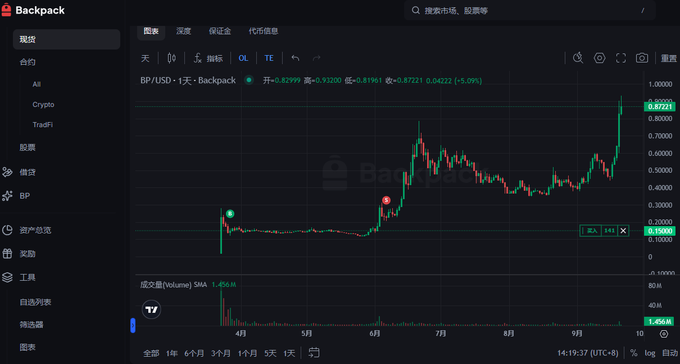Select the TradFi sub-item
Image resolution: width=680 pixels, height=364 pixels.
(x=42, y=125)
